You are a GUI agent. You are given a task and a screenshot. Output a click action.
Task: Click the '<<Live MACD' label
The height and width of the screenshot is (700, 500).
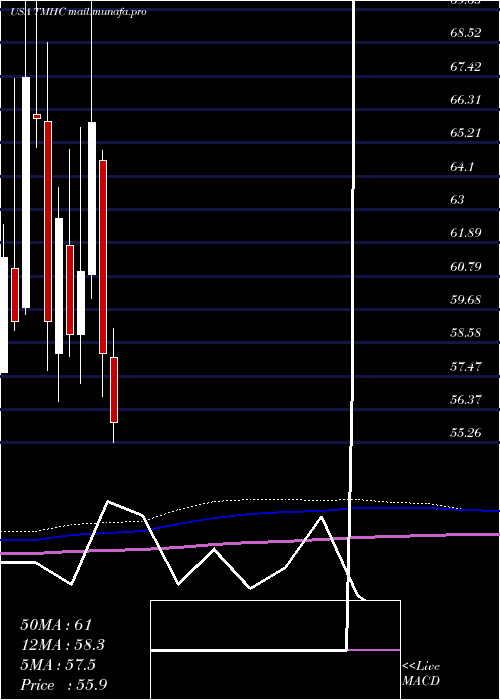point(421,674)
